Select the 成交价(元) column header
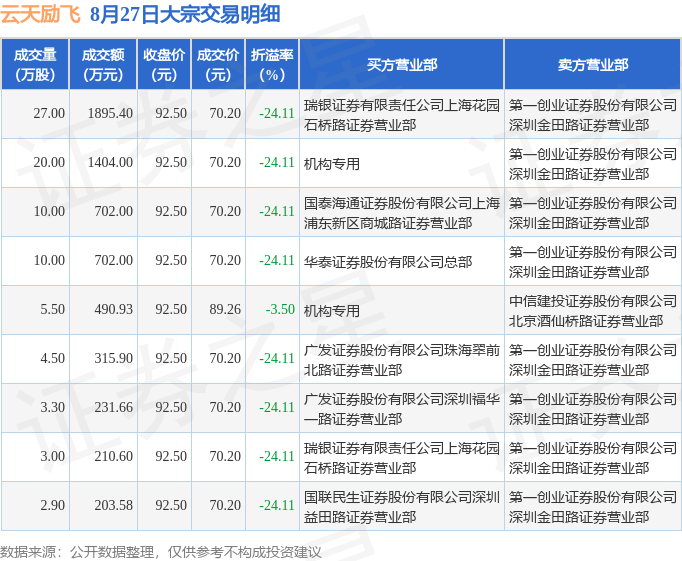This screenshot has width=682, height=561. click(x=218, y=64)
